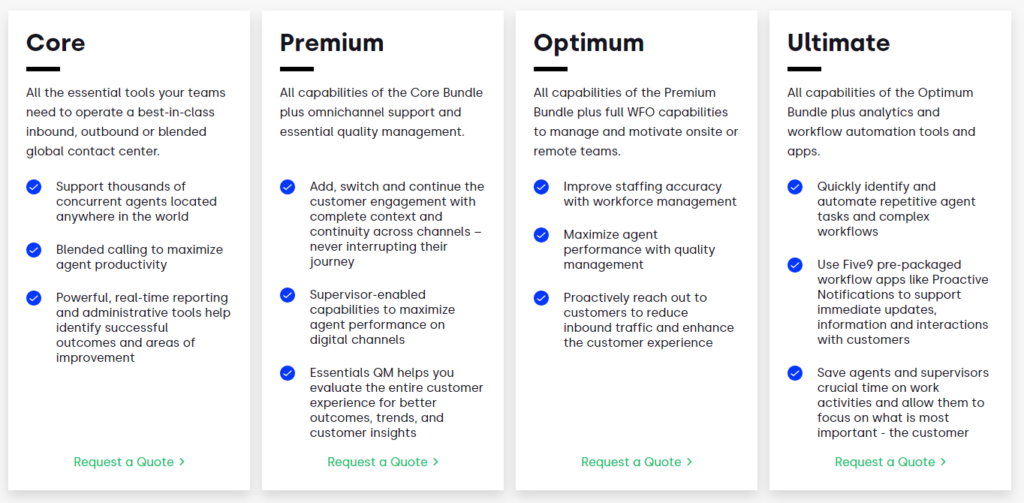
Task: Select the Core bundle heading
Action: click(x=56, y=42)
